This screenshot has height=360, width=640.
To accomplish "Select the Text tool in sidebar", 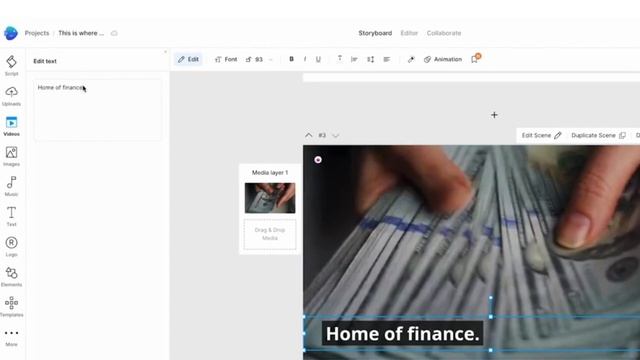I will click(x=11, y=216).
